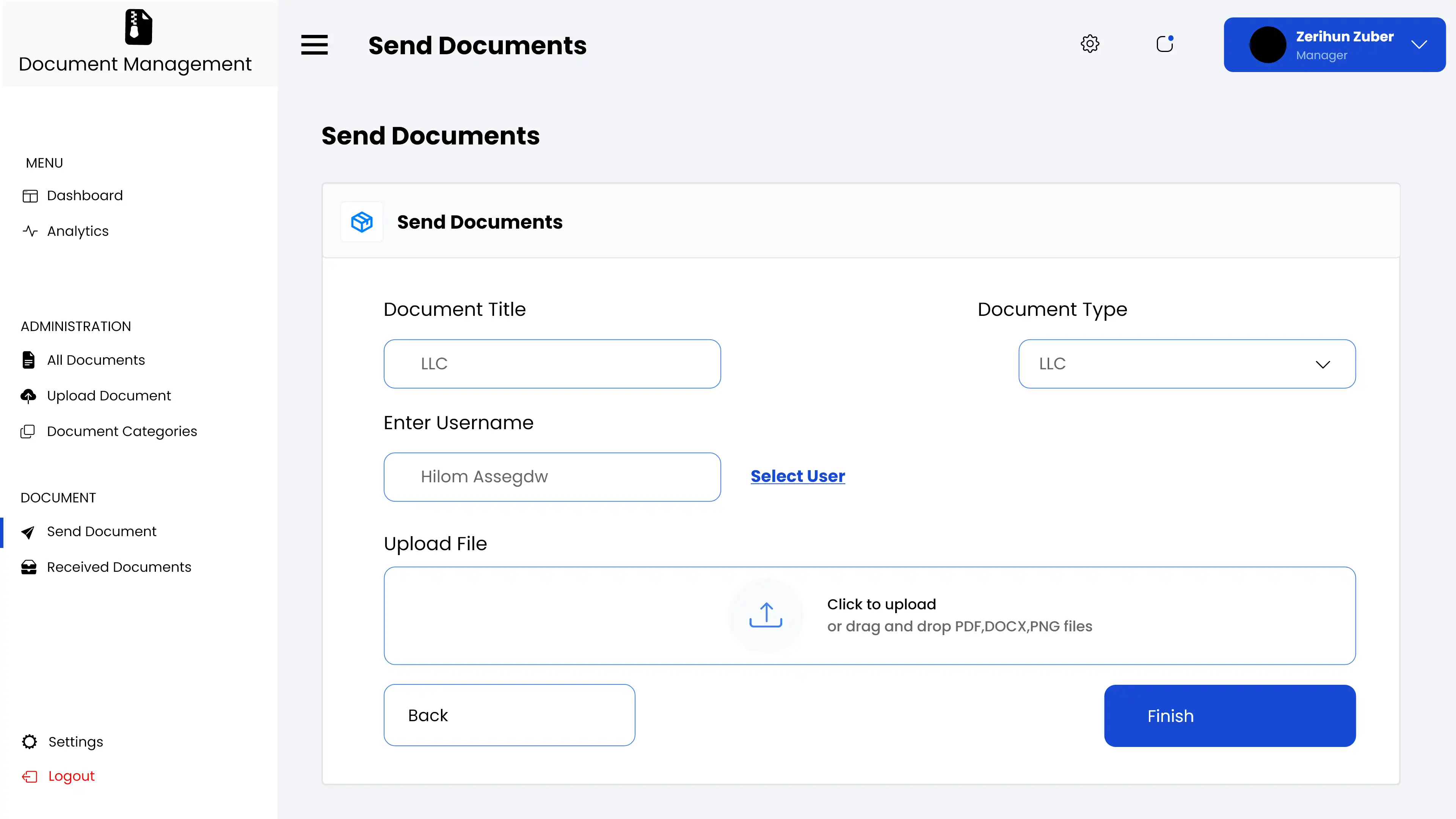Click the user avatar circle
This screenshot has width=1456, height=819.
coord(1267,45)
